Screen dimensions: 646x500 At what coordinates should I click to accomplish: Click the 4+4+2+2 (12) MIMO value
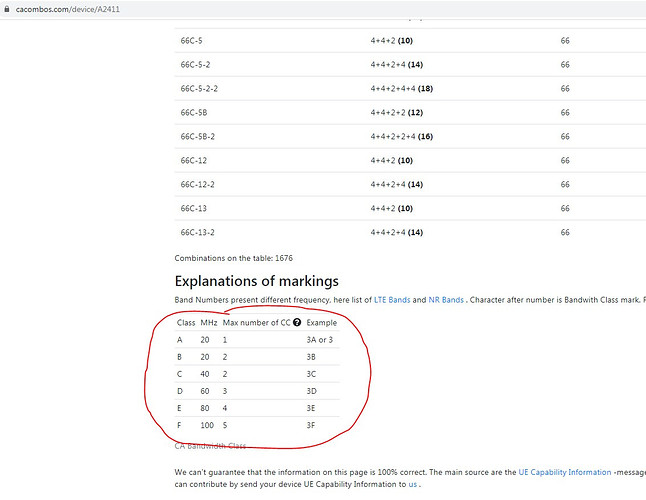pyautogui.click(x=397, y=112)
